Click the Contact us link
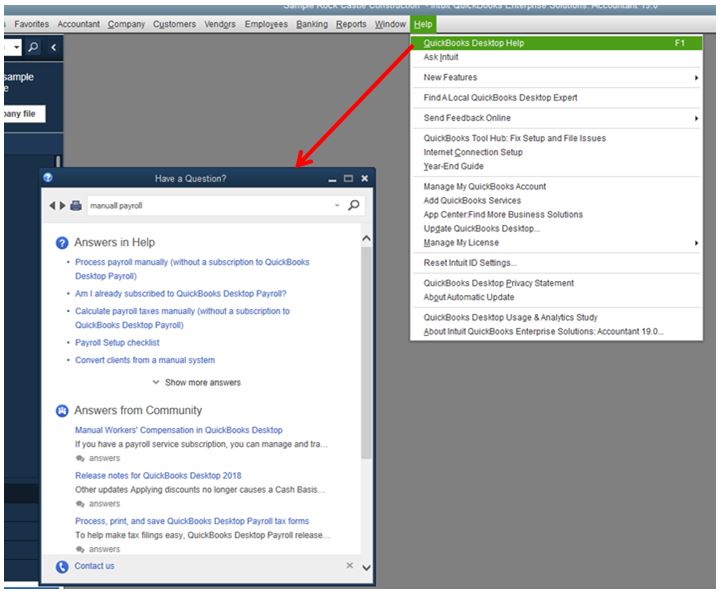 pyautogui.click(x=94, y=566)
